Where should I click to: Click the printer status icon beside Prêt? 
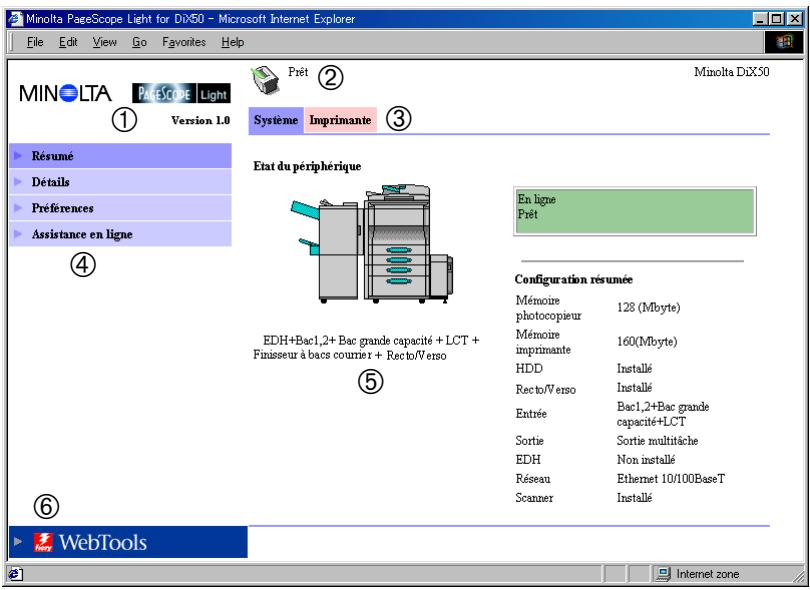click(266, 80)
